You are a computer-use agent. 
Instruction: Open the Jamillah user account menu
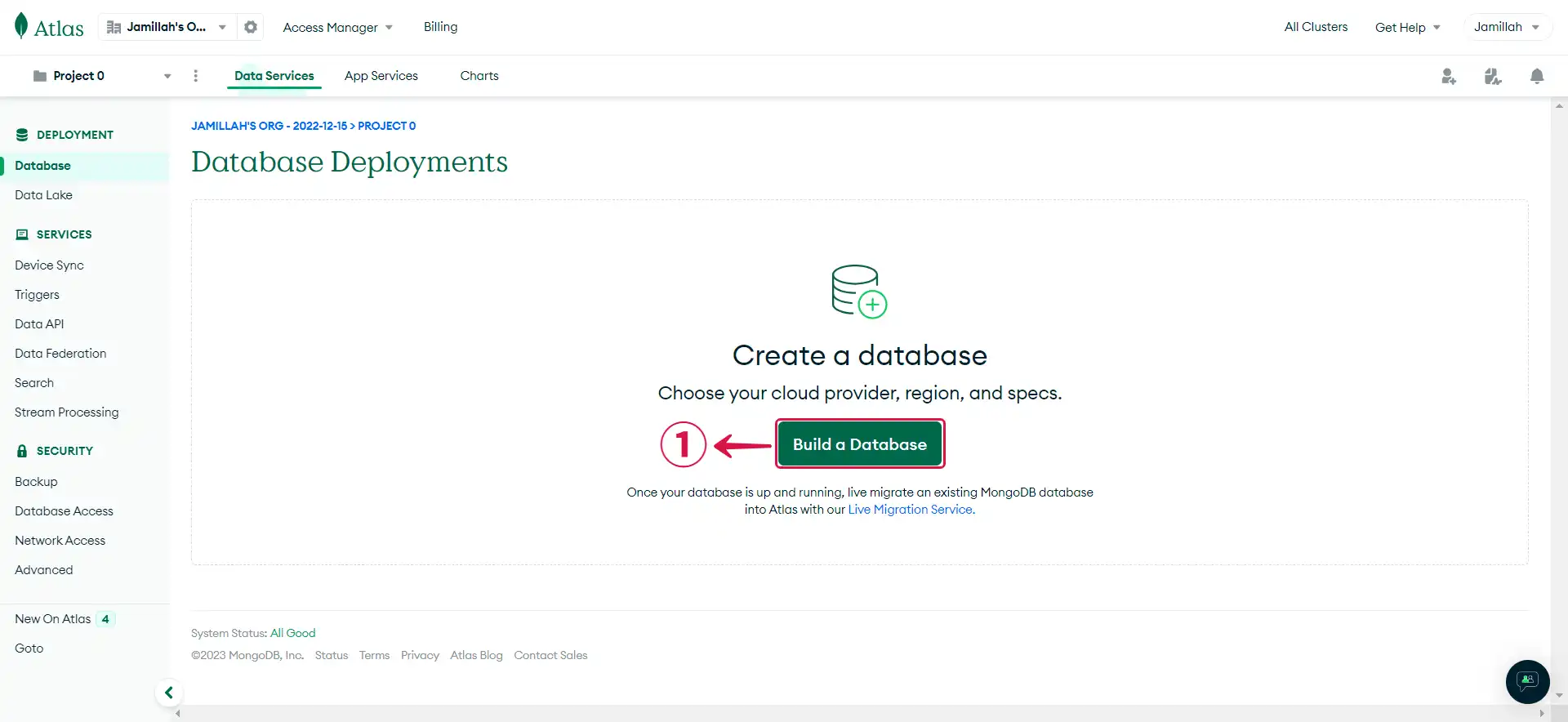[x=1507, y=27]
